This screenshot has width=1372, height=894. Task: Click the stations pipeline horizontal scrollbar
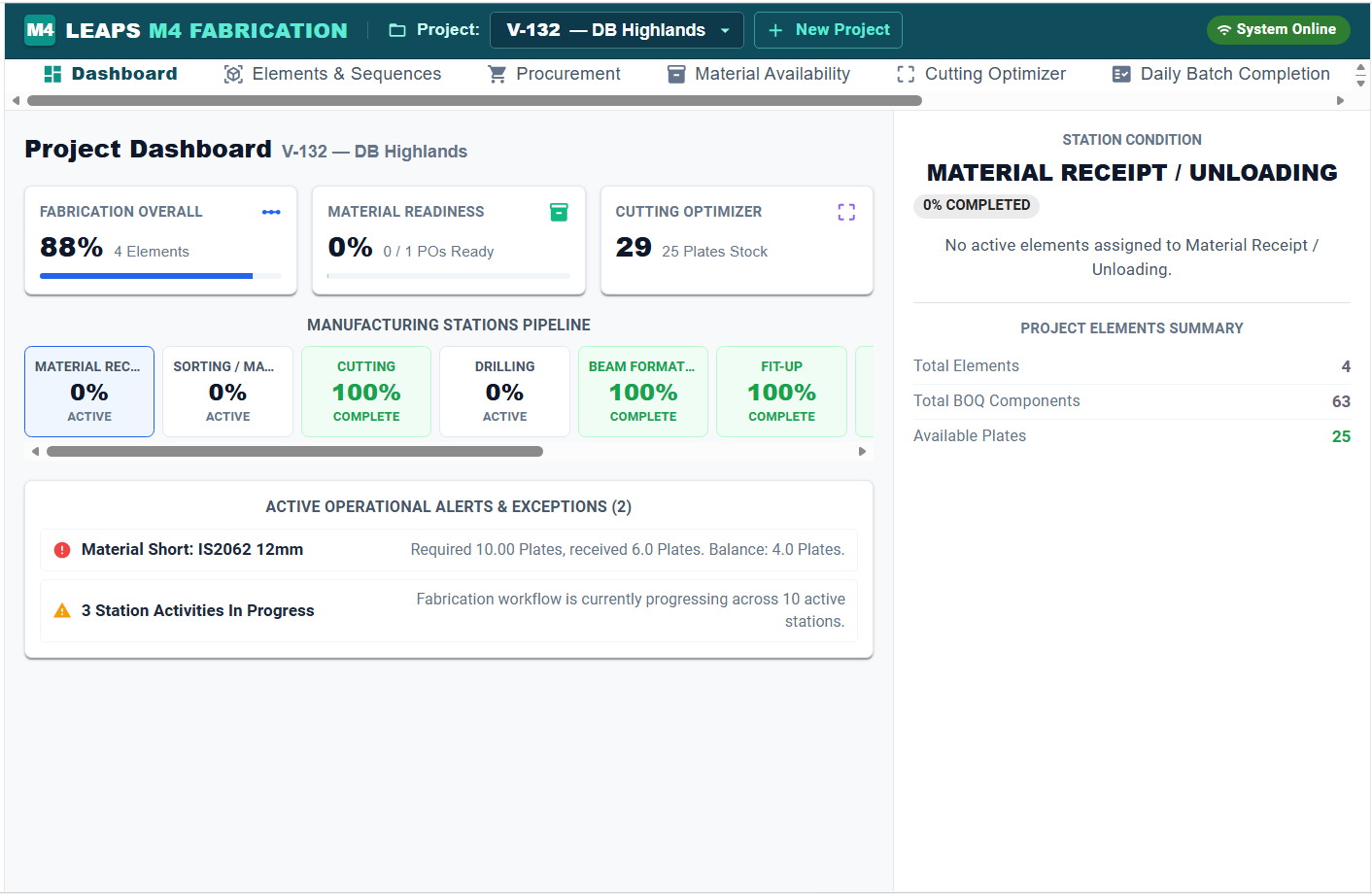click(x=294, y=451)
